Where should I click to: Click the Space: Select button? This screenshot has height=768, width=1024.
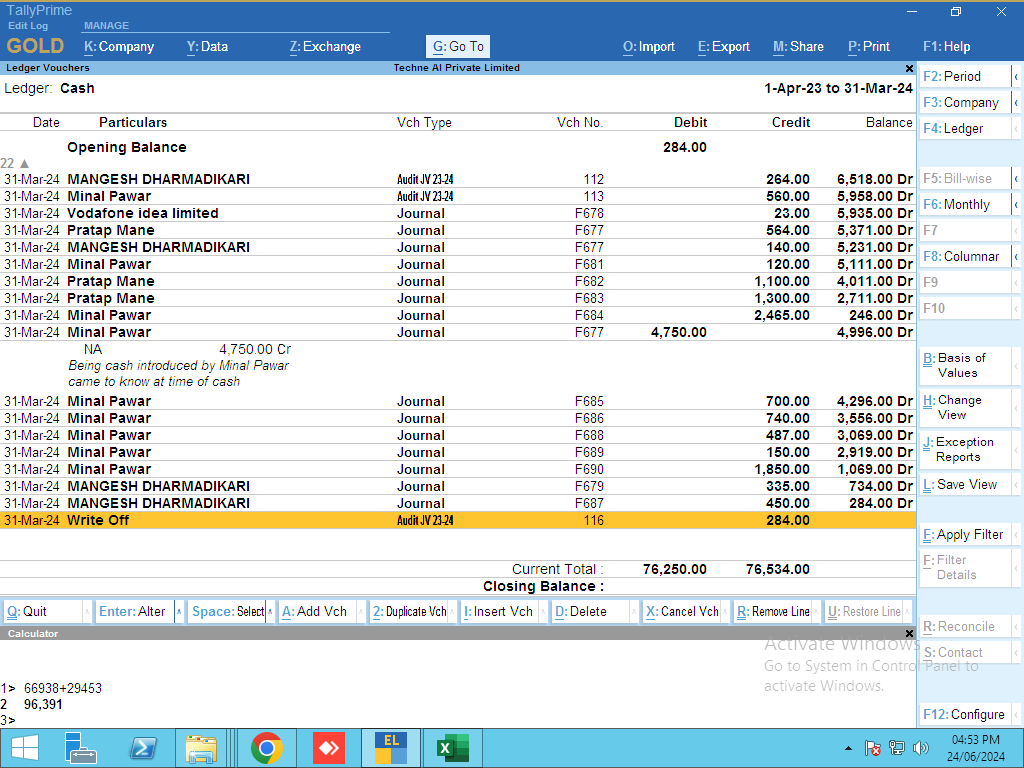click(227, 612)
